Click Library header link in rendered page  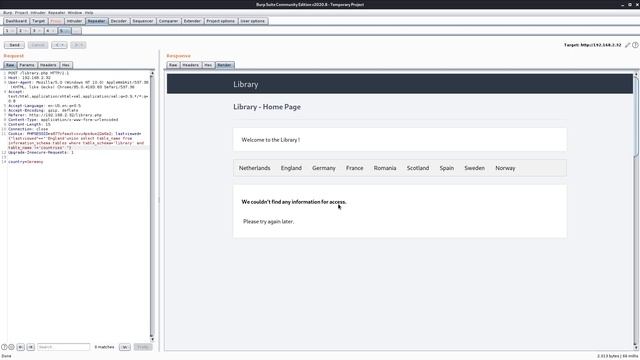[x=245, y=84]
